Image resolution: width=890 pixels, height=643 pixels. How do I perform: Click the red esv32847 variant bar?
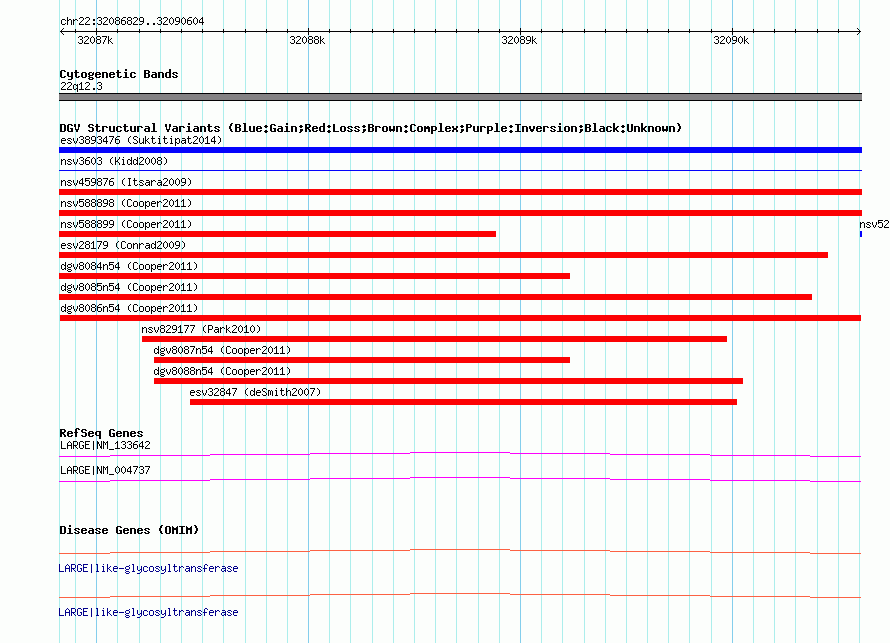[463, 402]
